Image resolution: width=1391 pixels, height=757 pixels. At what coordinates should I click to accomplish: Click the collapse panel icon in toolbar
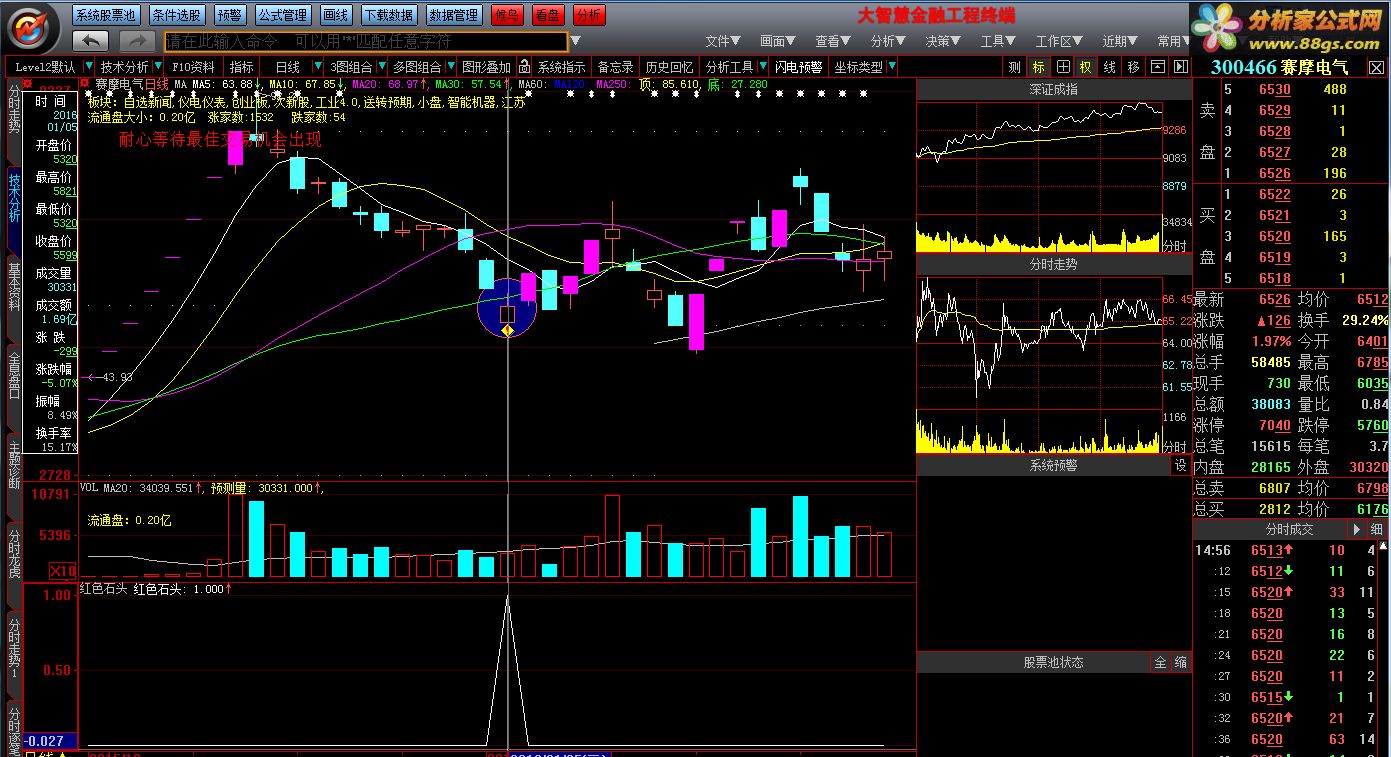point(1158,67)
